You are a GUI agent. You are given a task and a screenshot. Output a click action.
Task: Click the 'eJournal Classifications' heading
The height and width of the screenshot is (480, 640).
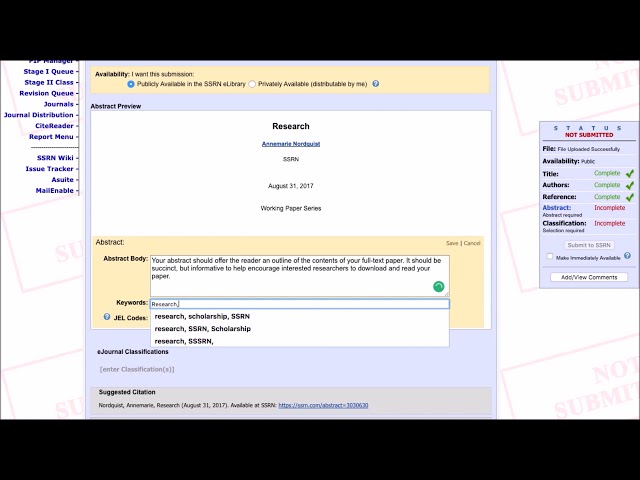coord(133,351)
